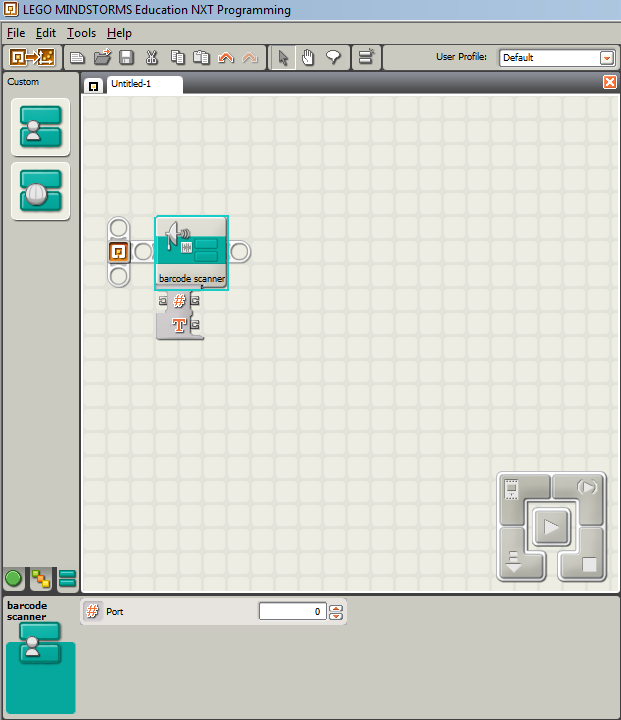
Task: Redo the last undone action
Action: point(249,58)
